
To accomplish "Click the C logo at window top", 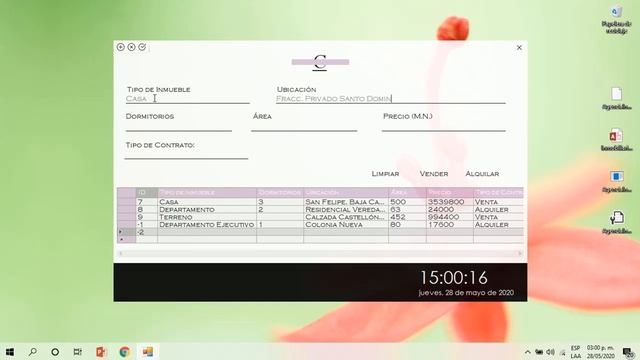I will [x=320, y=62].
